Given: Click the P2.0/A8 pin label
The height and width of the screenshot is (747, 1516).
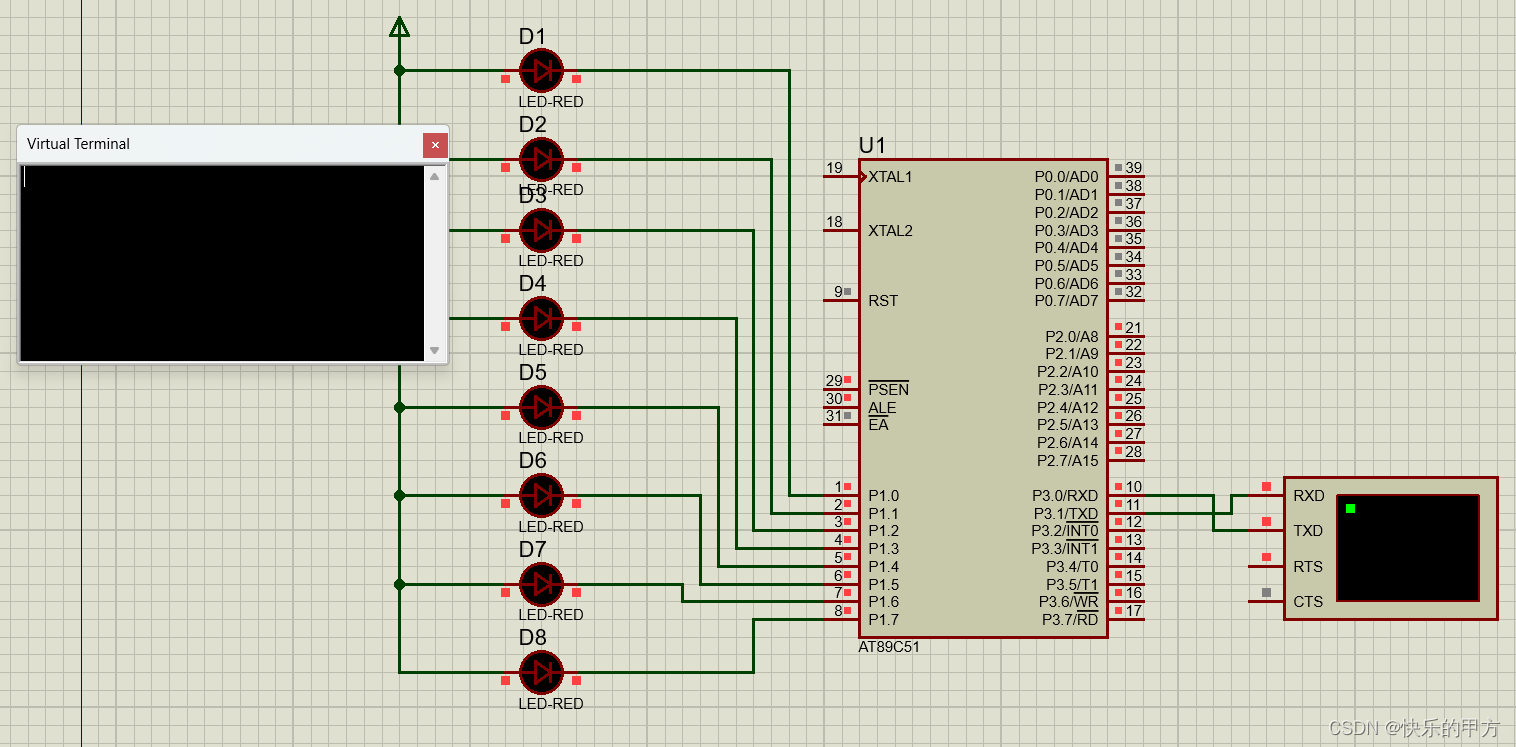Looking at the screenshot, I should coord(1072,337).
